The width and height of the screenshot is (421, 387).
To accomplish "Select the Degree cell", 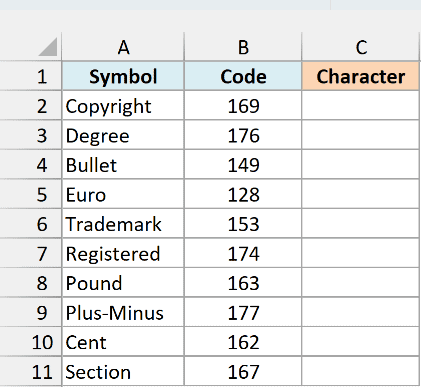I will pyautogui.click(x=123, y=135).
